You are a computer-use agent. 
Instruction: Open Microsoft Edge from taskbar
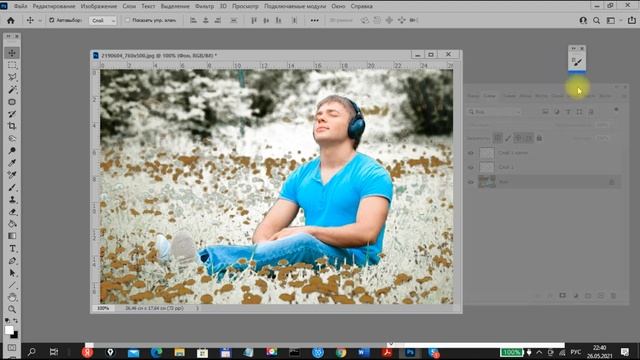pyautogui.click(x=156, y=352)
